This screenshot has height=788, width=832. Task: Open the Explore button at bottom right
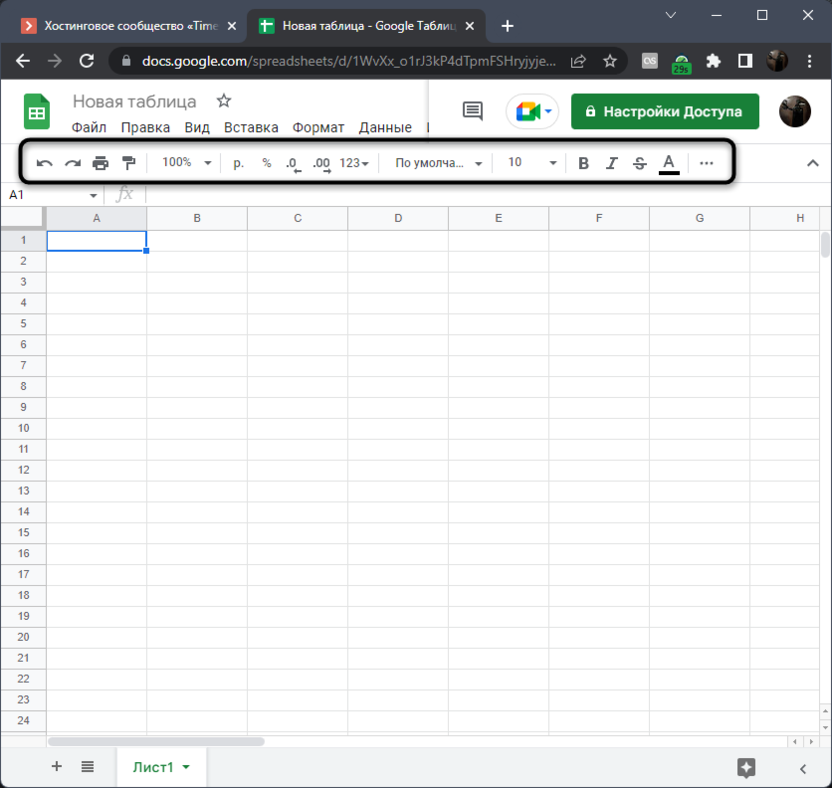746,767
